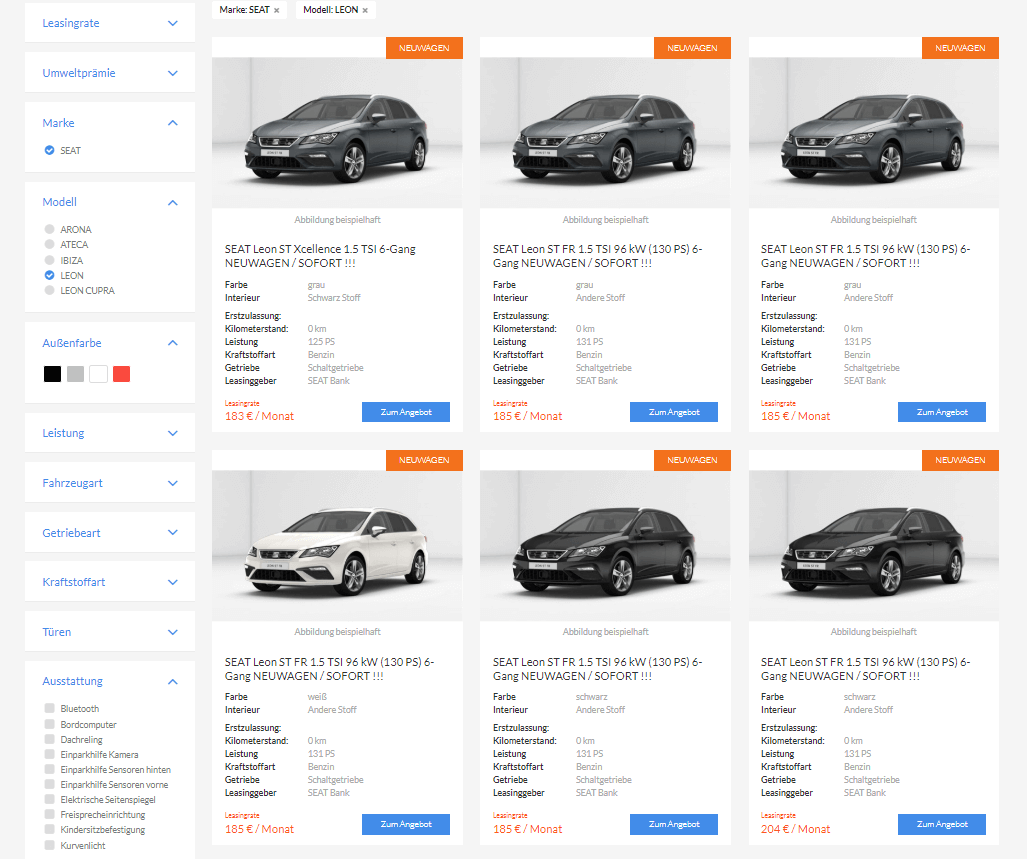Open the 185 € black Leon FR title

click(597, 668)
